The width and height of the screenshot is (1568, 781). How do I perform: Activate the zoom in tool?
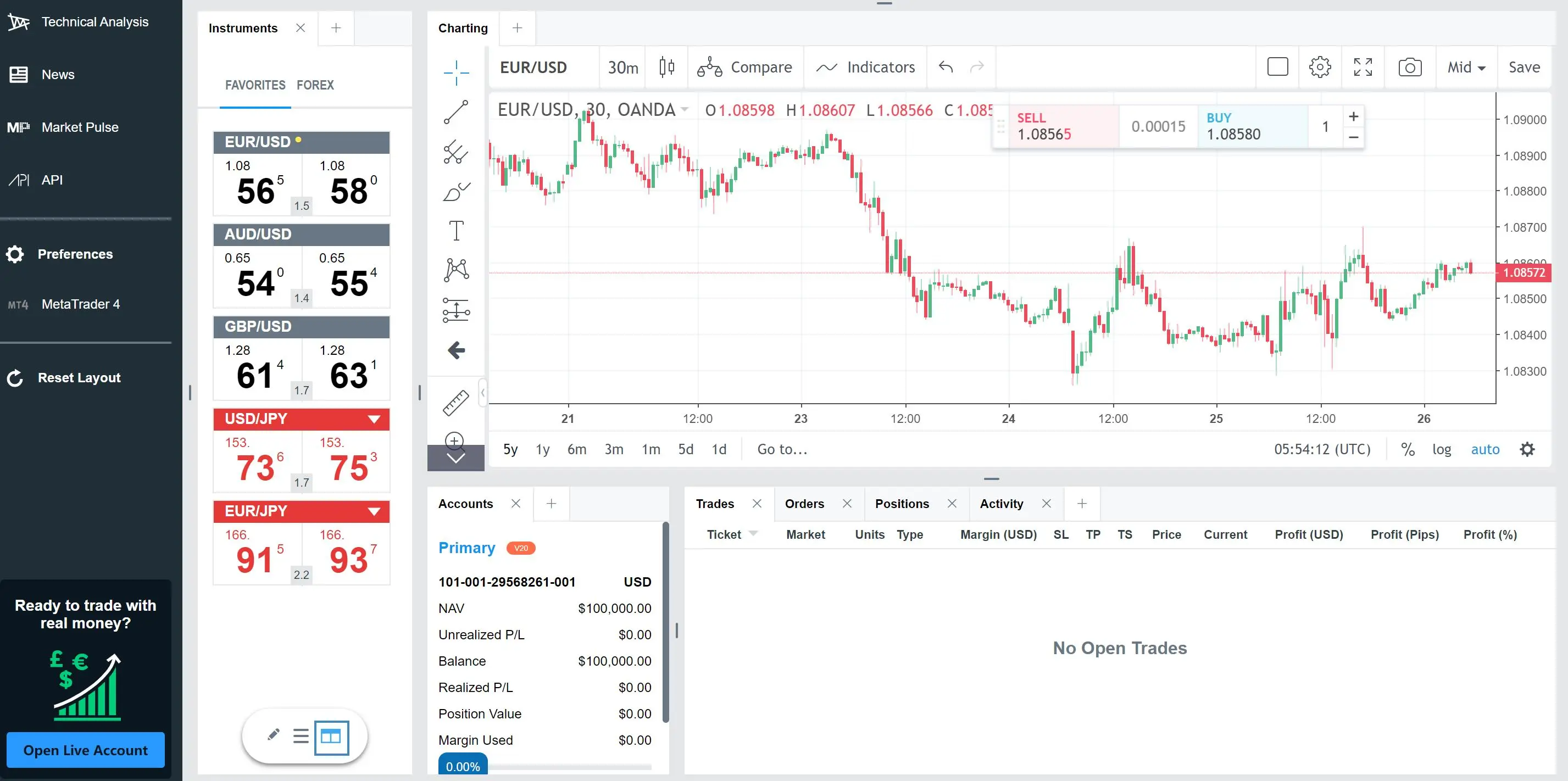(455, 440)
